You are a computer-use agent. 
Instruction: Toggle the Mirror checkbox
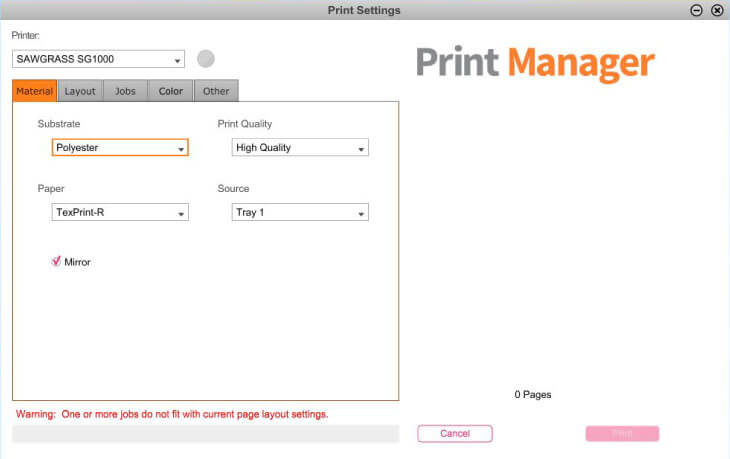coord(56,261)
